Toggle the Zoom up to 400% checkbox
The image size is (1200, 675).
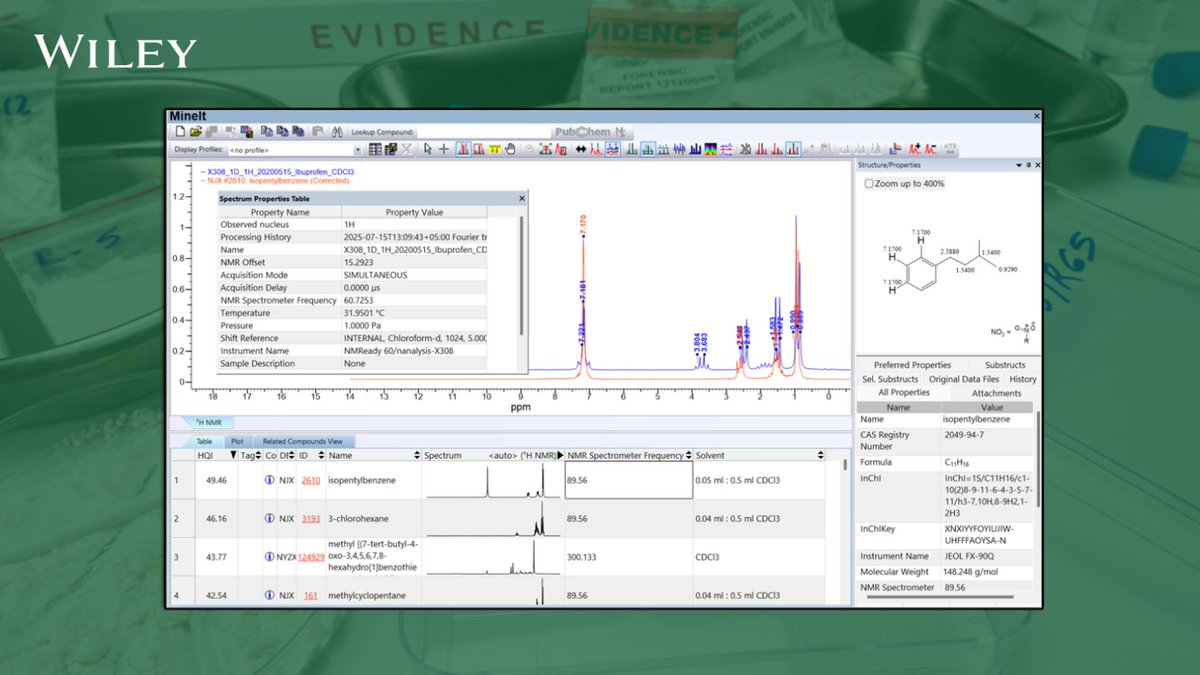pos(867,184)
